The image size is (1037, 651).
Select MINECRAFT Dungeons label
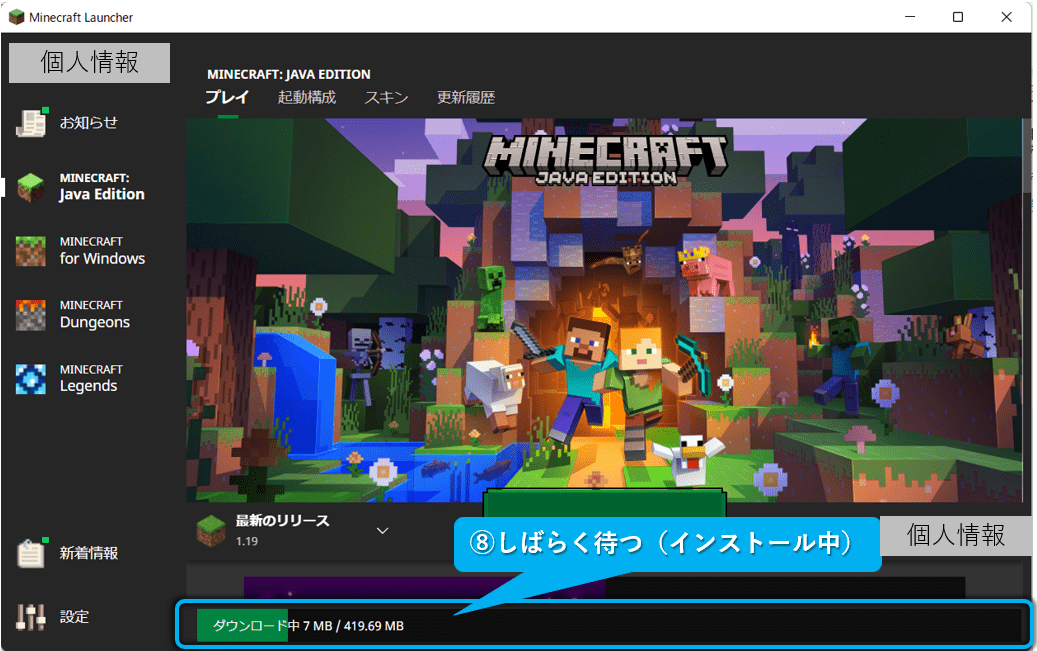[95, 315]
